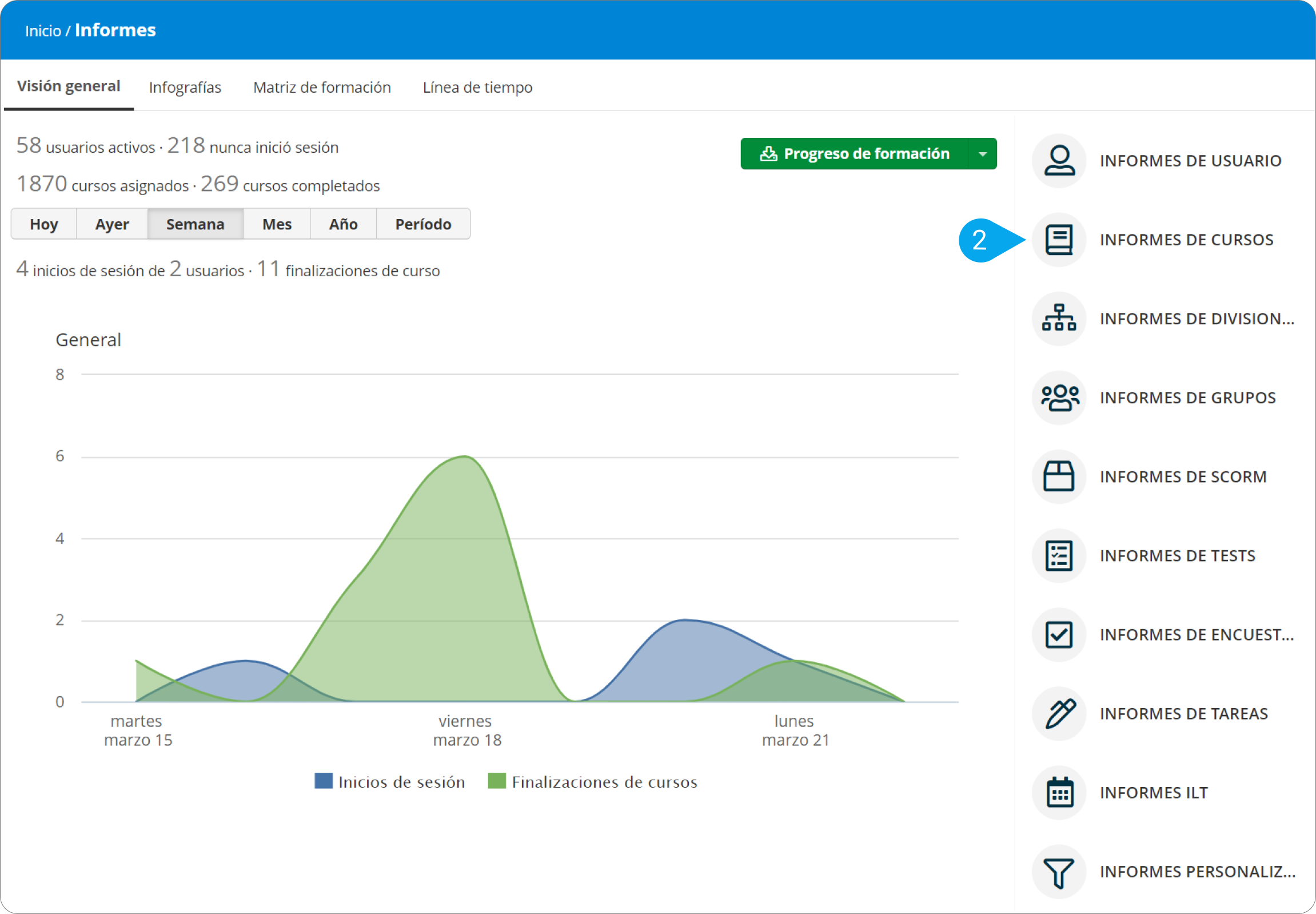Open the SCORM reports box icon
1316x914 pixels.
coord(1059,477)
